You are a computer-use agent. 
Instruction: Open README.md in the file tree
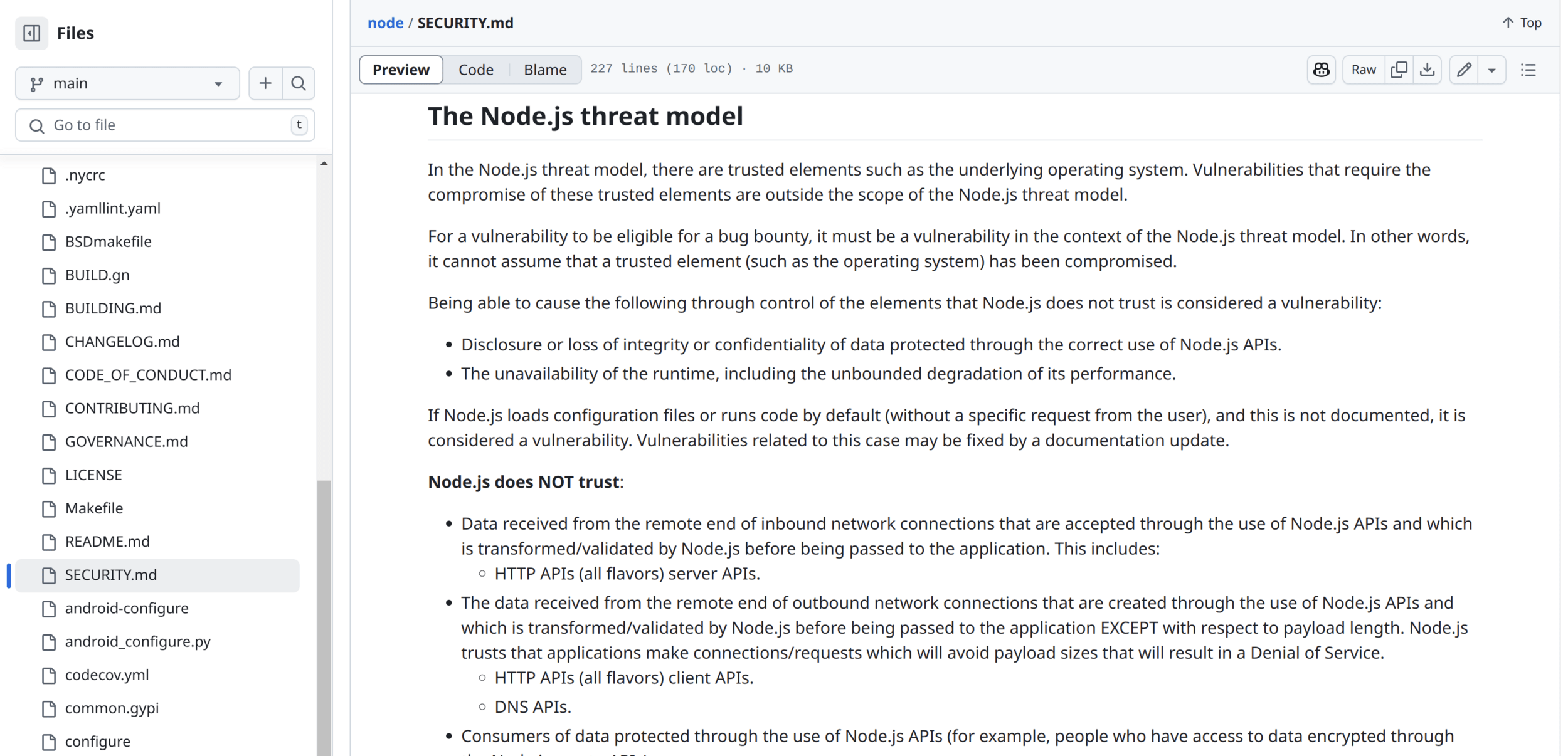tap(107, 542)
